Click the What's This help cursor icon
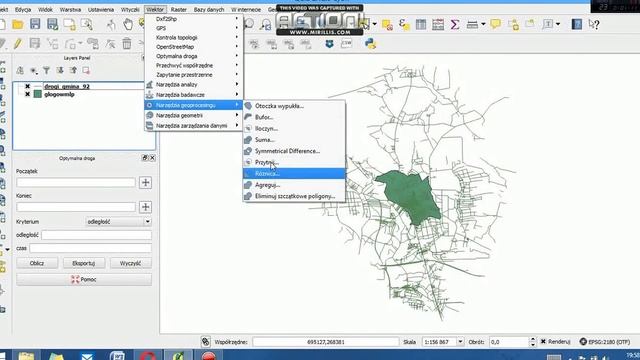The width and height of the screenshot is (640, 360). pyautogui.click(x=594, y=24)
